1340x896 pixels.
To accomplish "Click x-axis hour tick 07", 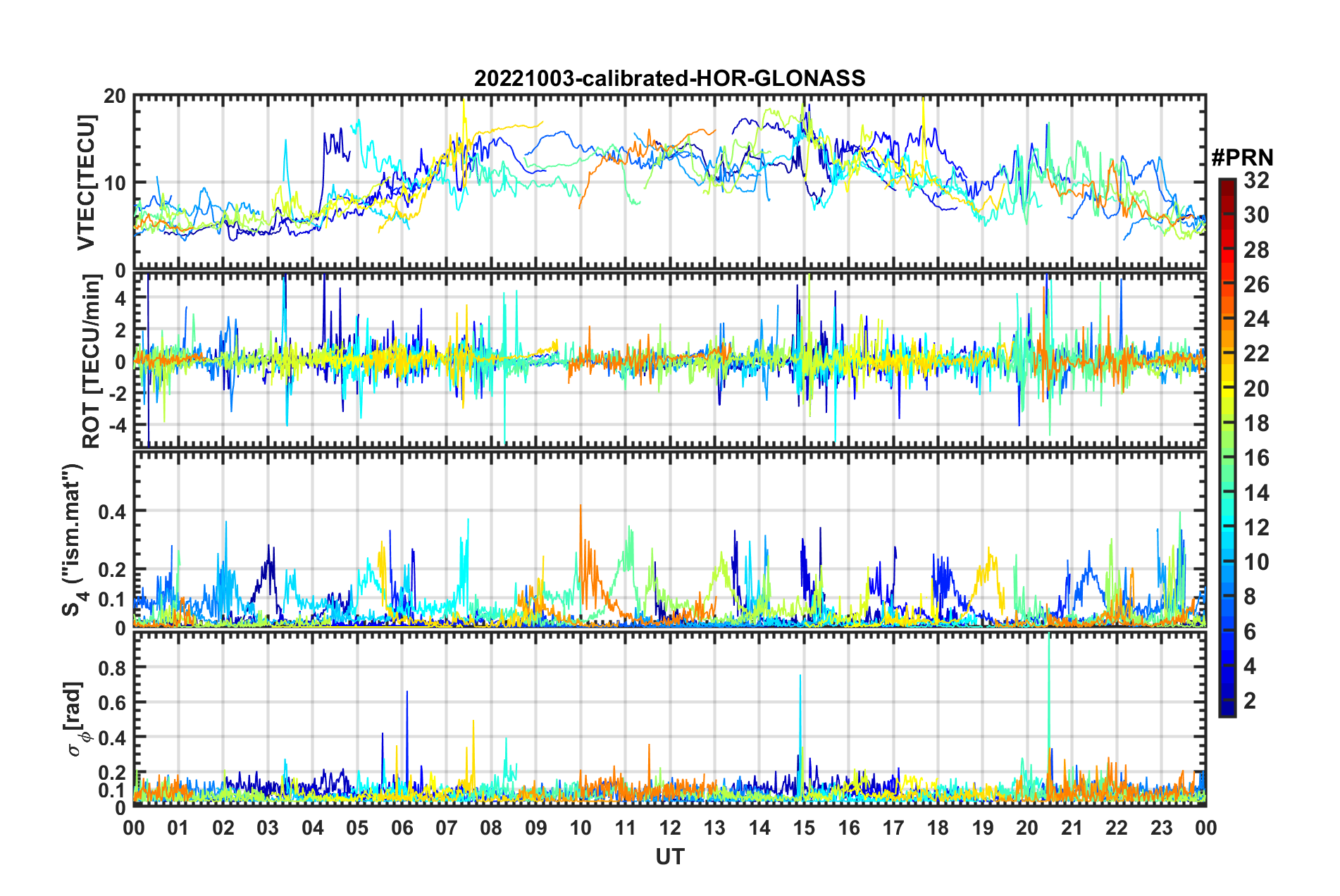I will 447,828.
